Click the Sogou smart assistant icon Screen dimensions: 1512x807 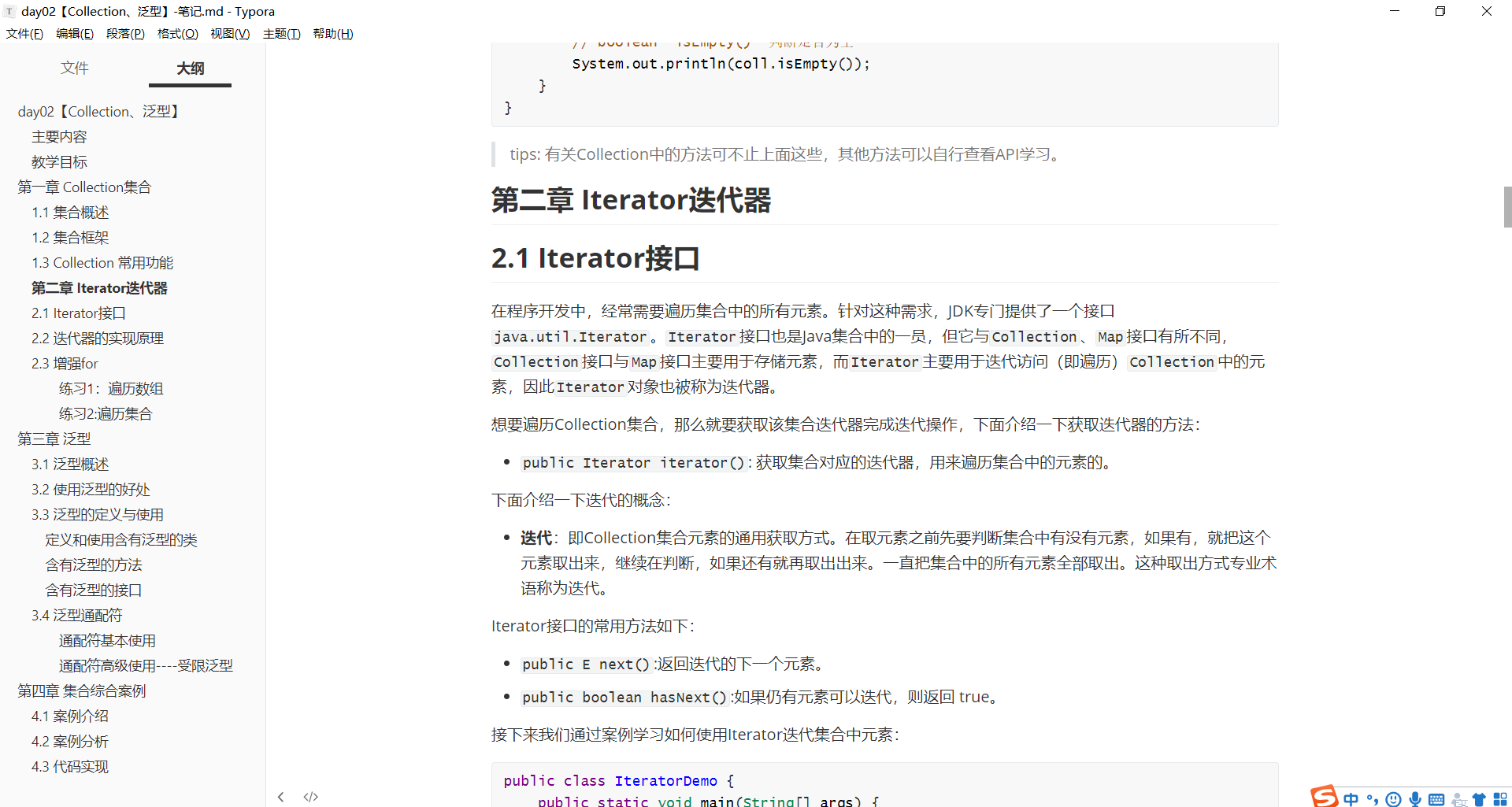pyautogui.click(x=1458, y=798)
